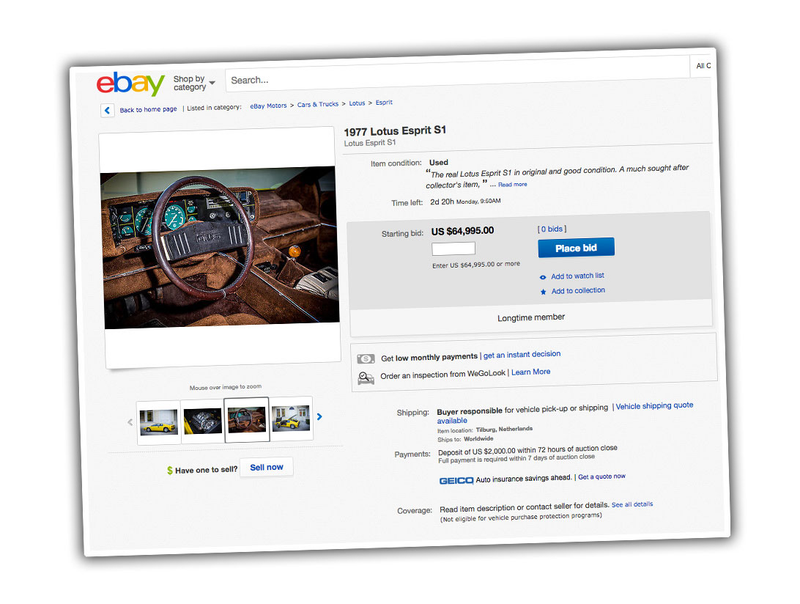Click Read more in item condition
The width and height of the screenshot is (800, 604).
click(512, 185)
